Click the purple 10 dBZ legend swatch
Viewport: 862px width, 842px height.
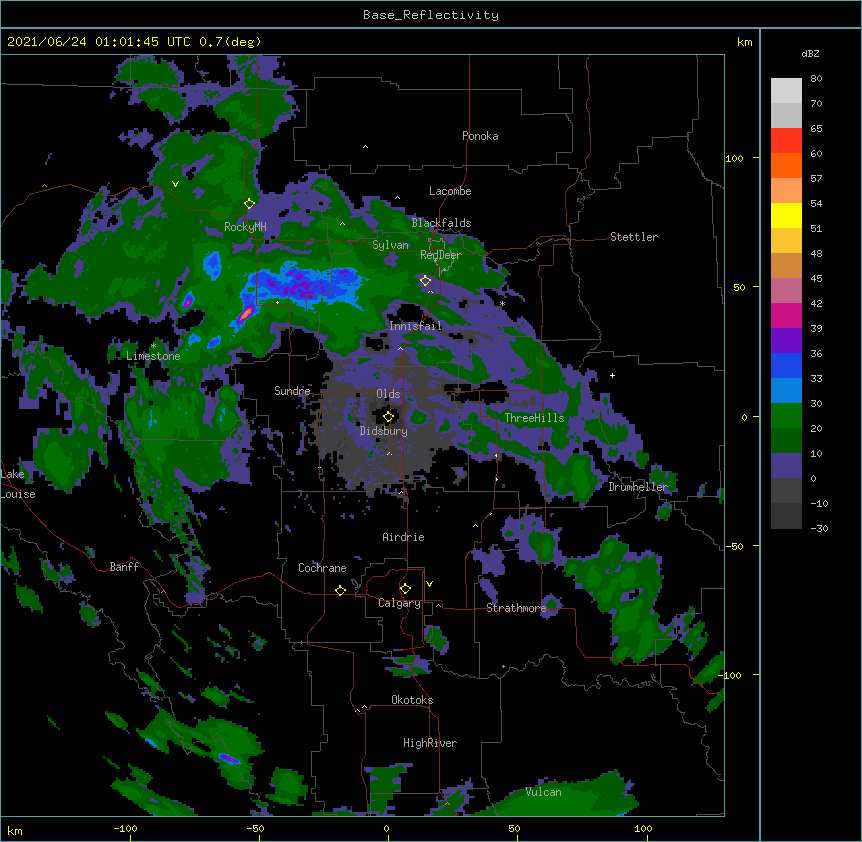point(786,466)
